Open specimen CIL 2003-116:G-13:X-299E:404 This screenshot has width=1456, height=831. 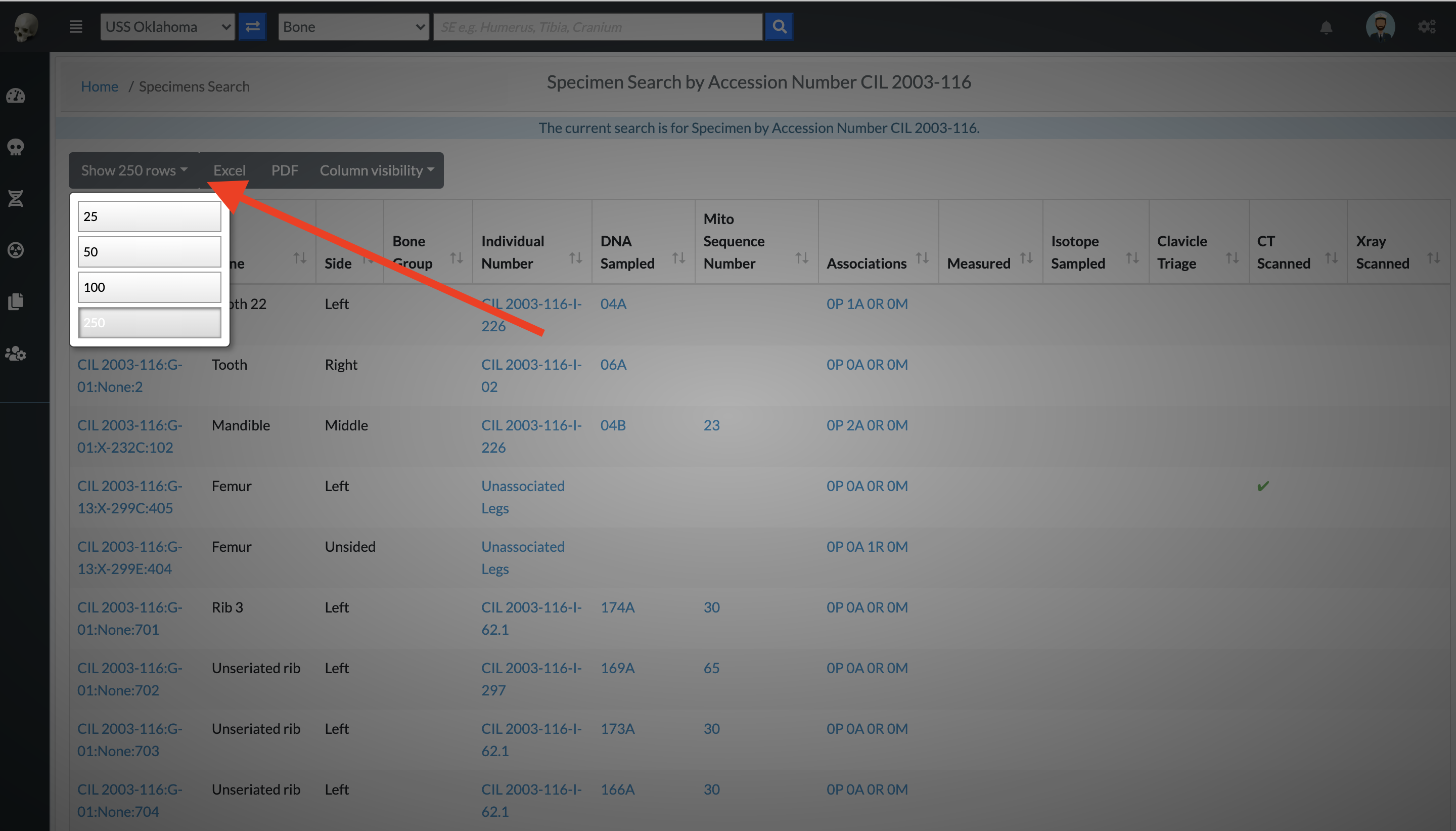pyautogui.click(x=129, y=557)
